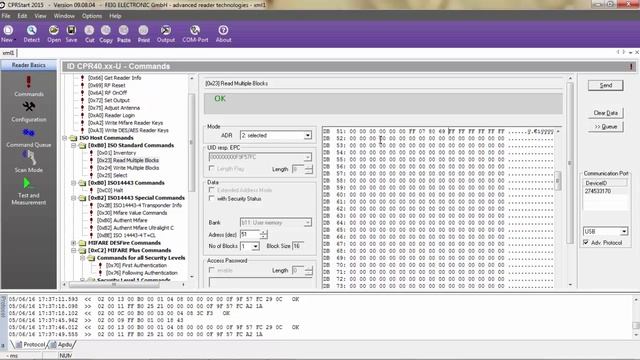Open the UID resp. EPC dropdown
Screen dimensions: 640x360
tap(308, 157)
